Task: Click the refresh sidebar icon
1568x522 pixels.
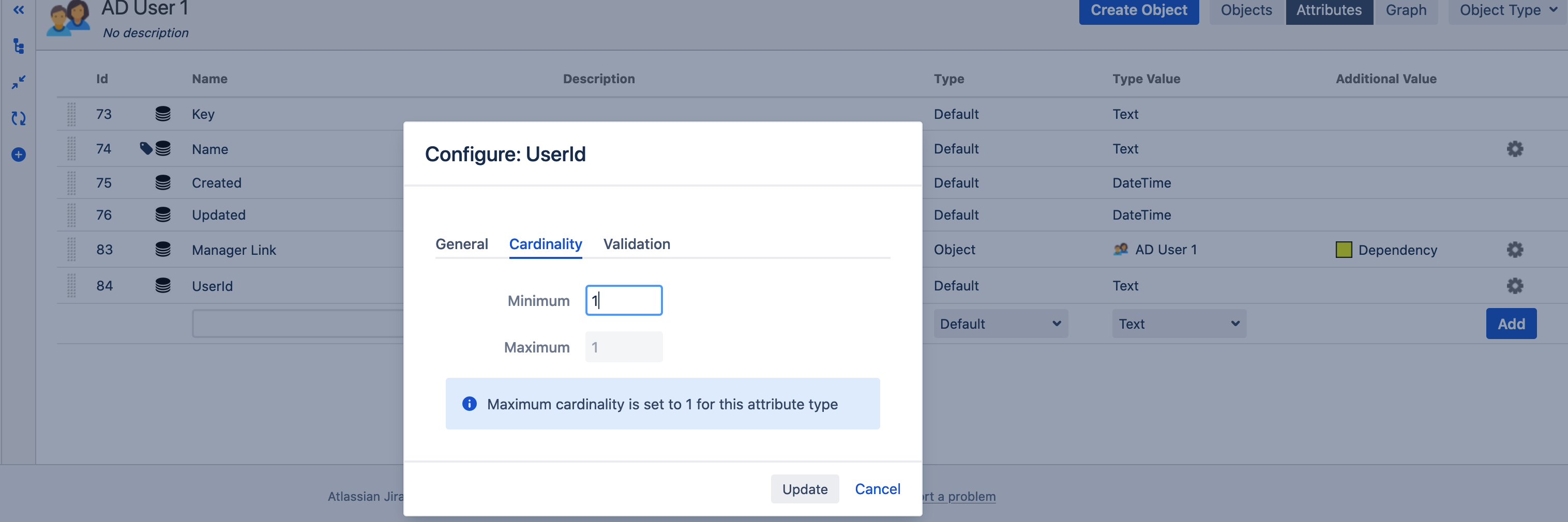Action: pyautogui.click(x=19, y=118)
